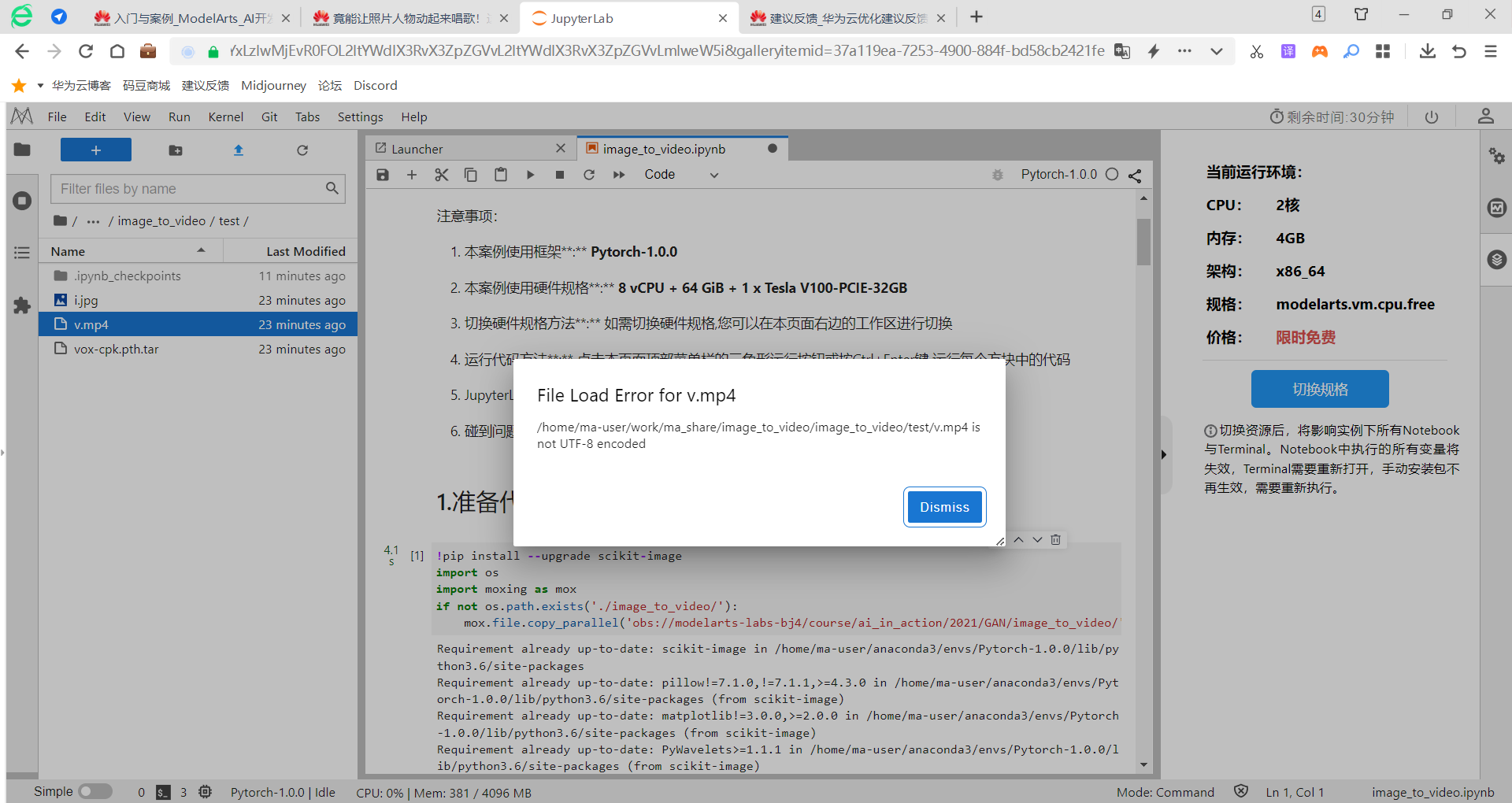Screen dimensions: 1512x803
Task: Run the selected cell
Action: (x=530, y=175)
